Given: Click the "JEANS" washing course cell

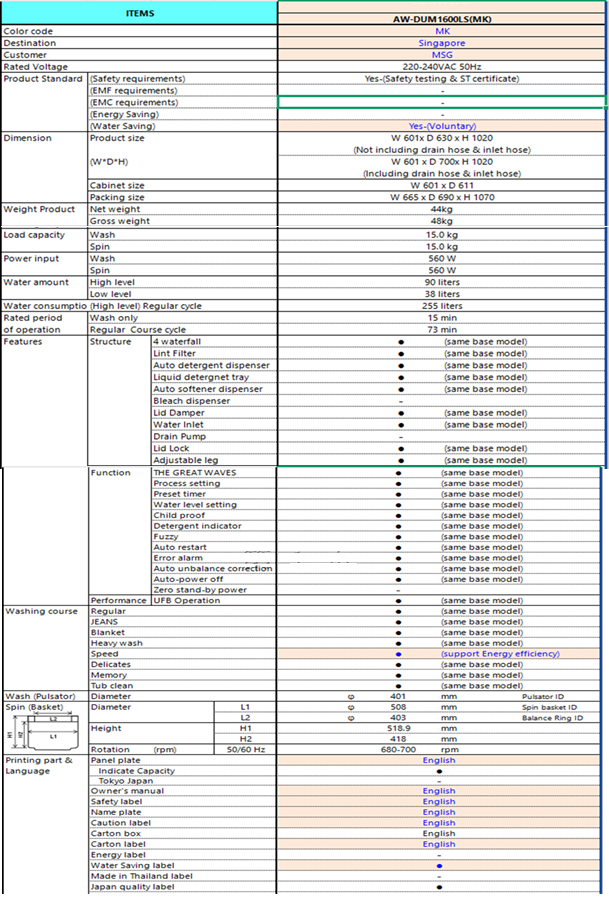Looking at the screenshot, I should pos(182,622).
